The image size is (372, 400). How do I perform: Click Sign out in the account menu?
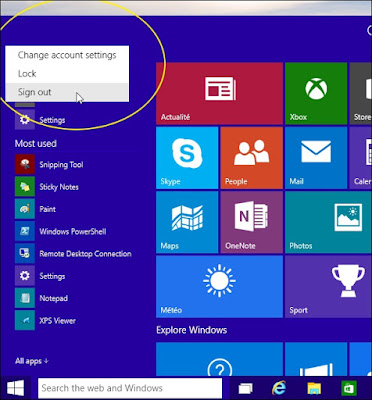point(67,92)
